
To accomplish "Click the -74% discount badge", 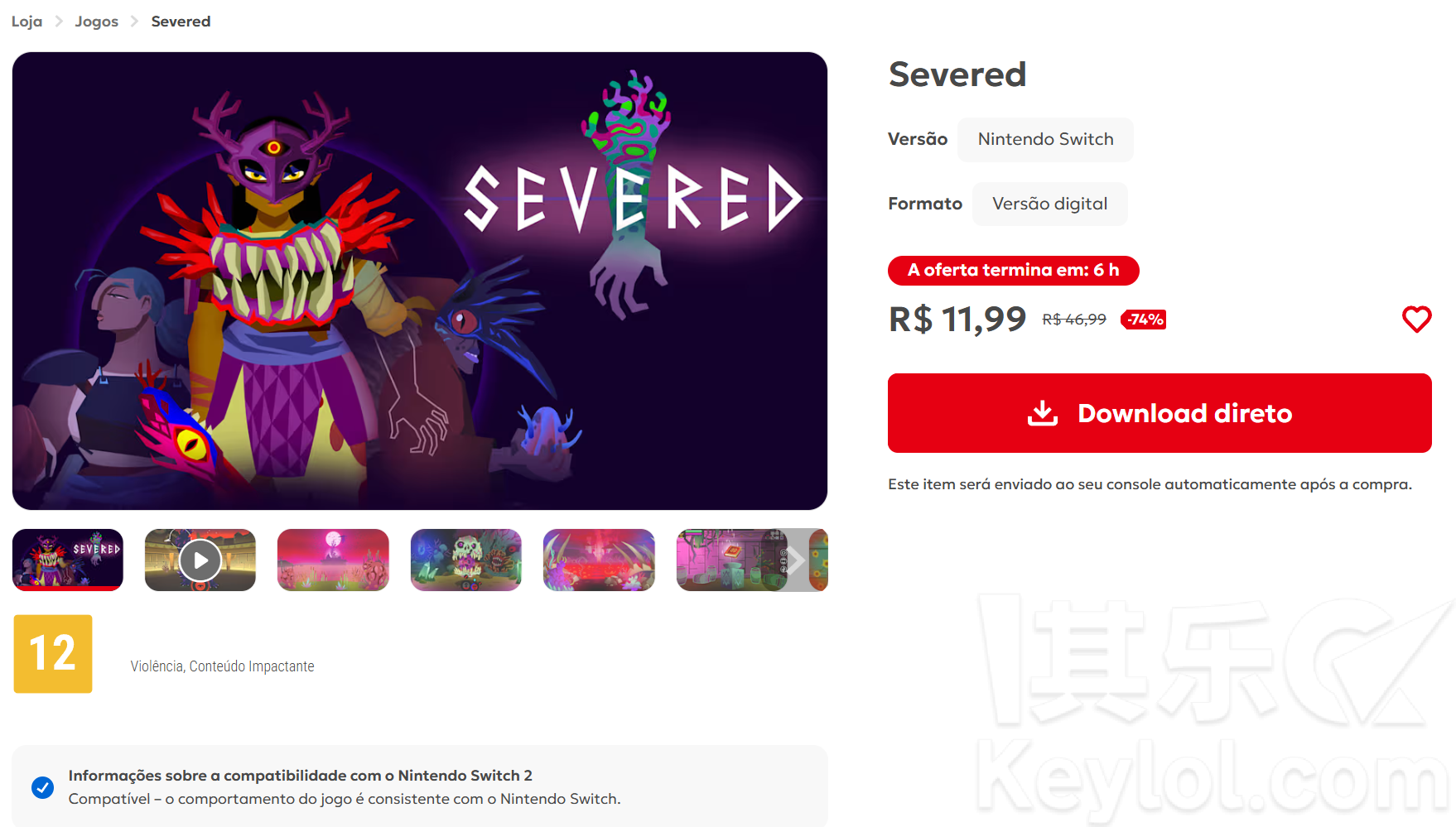I will 1144,320.
